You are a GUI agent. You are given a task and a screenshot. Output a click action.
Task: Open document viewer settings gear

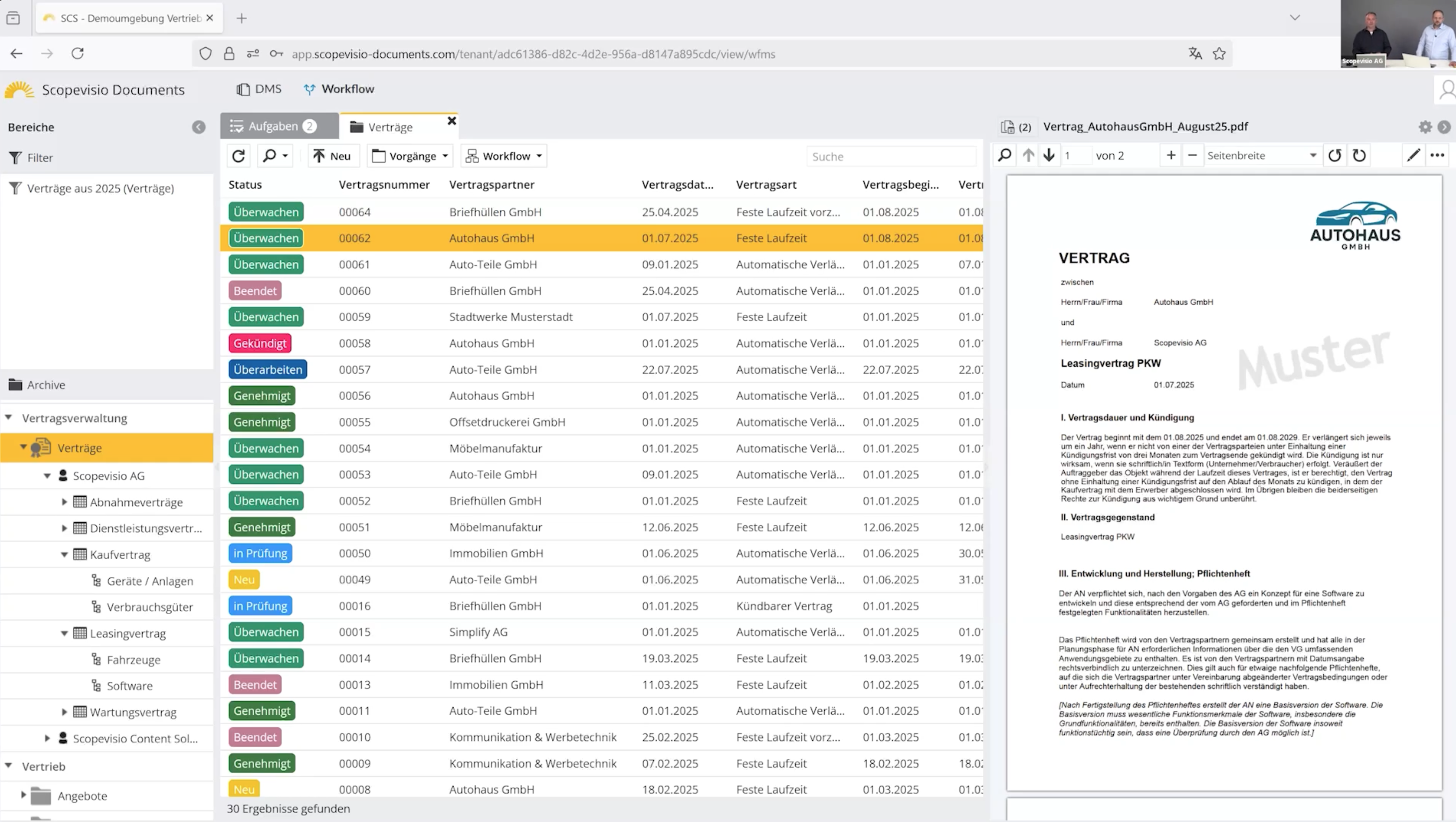pos(1426,127)
